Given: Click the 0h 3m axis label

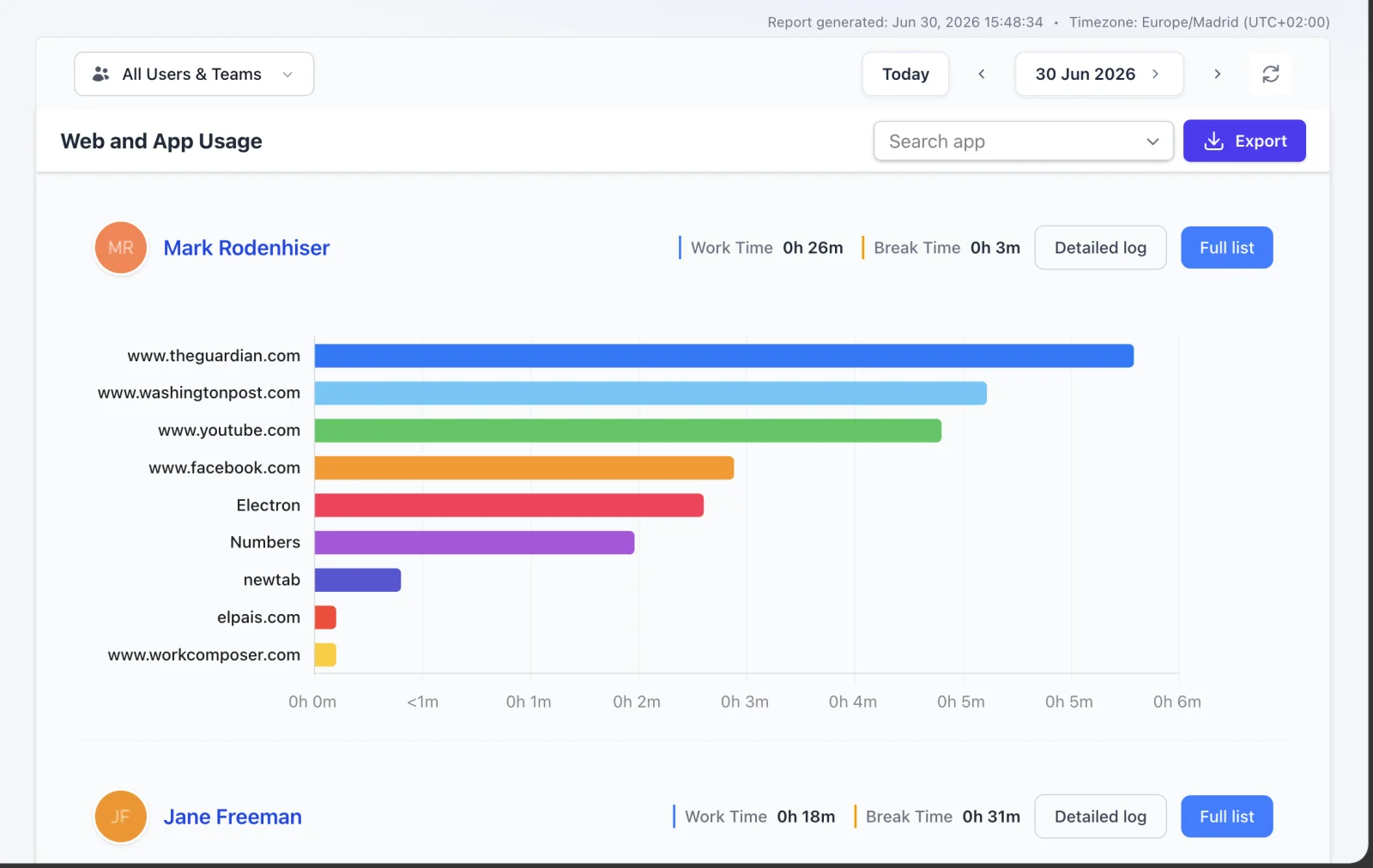Looking at the screenshot, I should tap(745, 702).
